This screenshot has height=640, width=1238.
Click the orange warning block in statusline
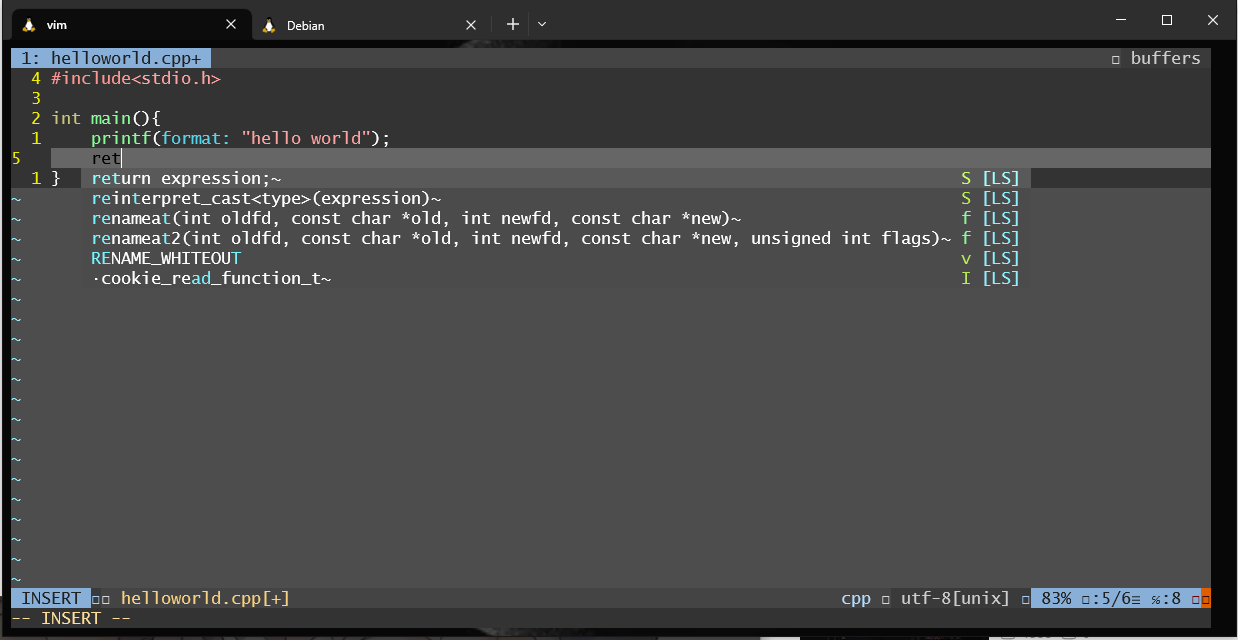click(x=1205, y=598)
